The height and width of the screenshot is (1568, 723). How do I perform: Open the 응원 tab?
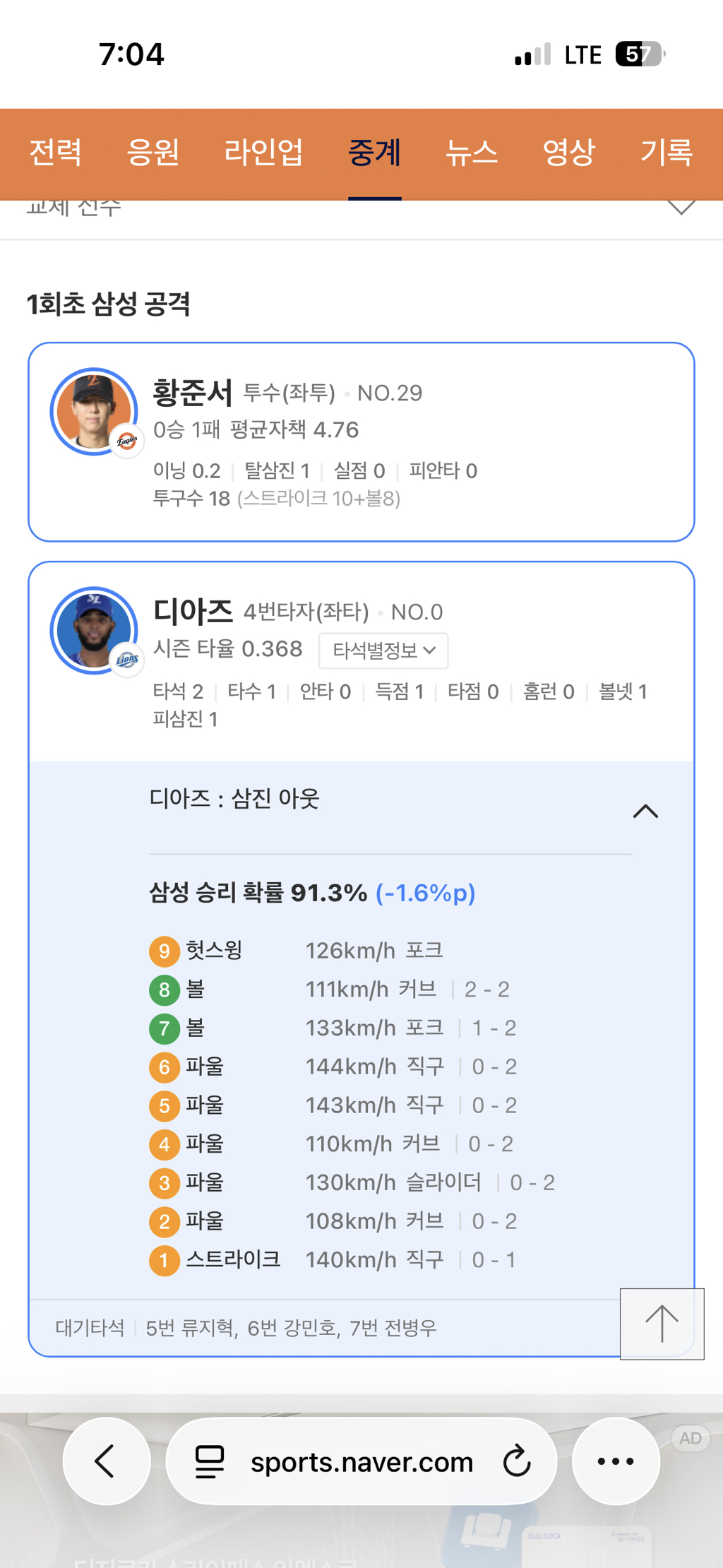(153, 153)
